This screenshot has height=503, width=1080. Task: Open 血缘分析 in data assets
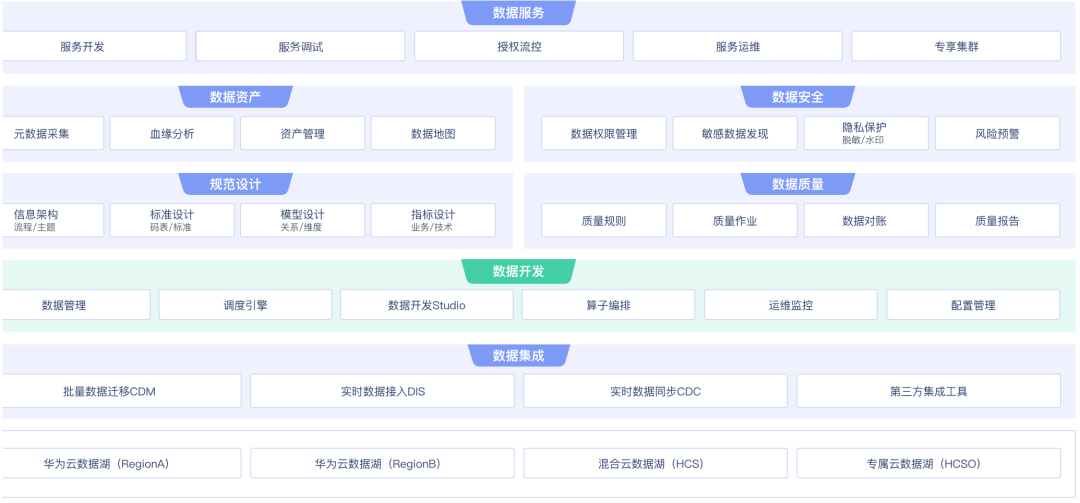pos(172,134)
